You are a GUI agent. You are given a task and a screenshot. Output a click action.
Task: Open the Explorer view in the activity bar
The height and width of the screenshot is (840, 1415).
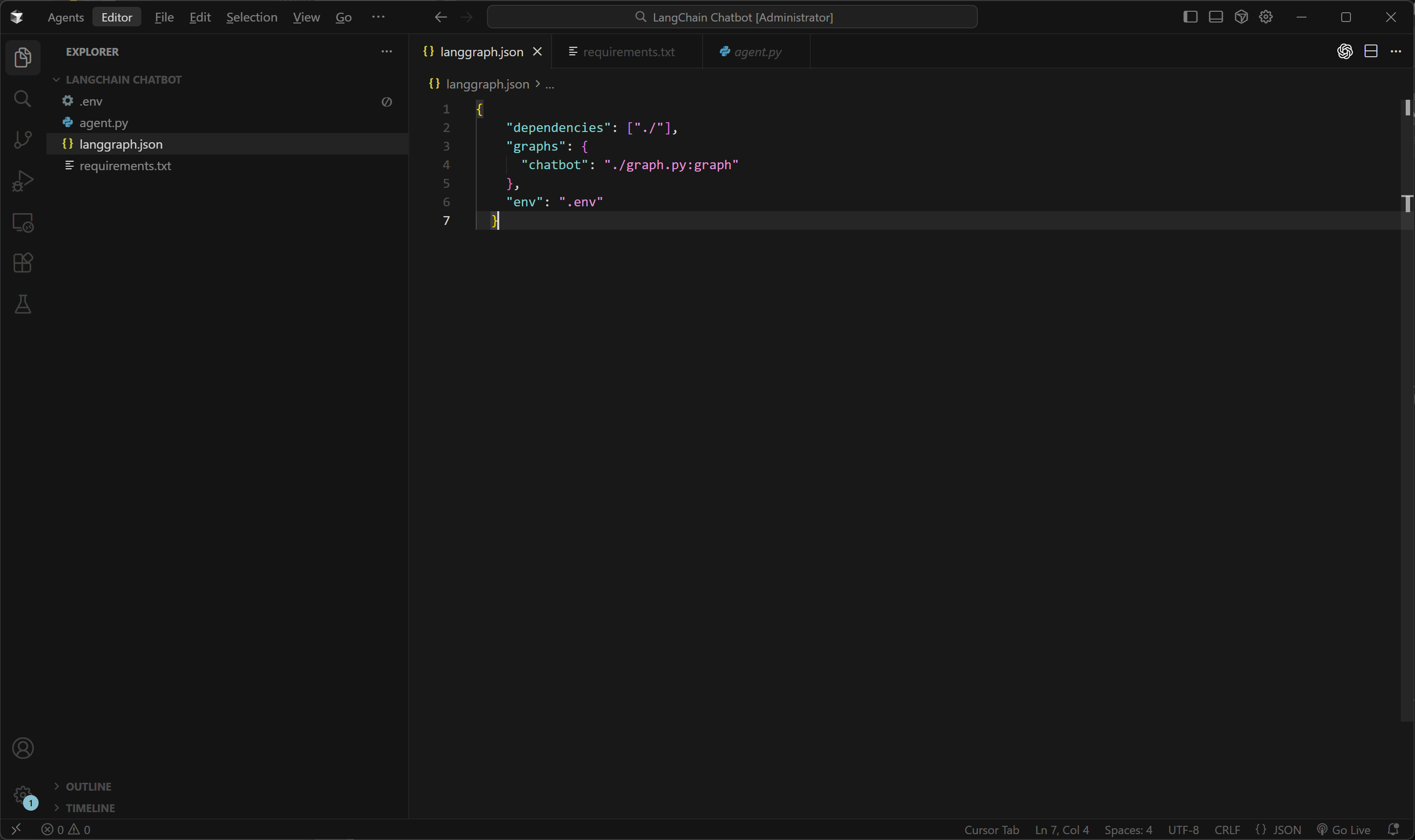[x=22, y=57]
